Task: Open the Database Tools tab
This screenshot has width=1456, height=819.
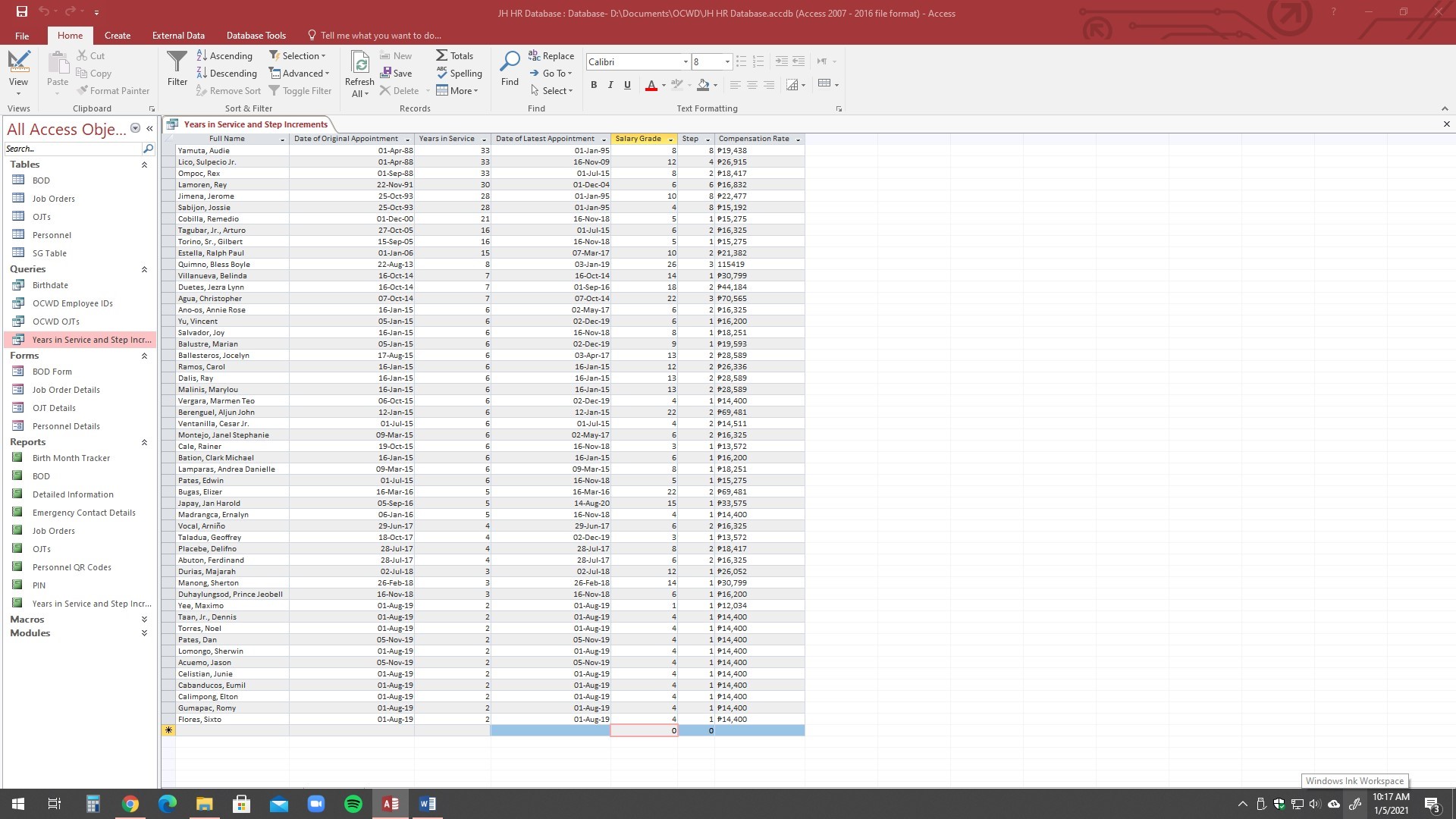Action: 256,35
